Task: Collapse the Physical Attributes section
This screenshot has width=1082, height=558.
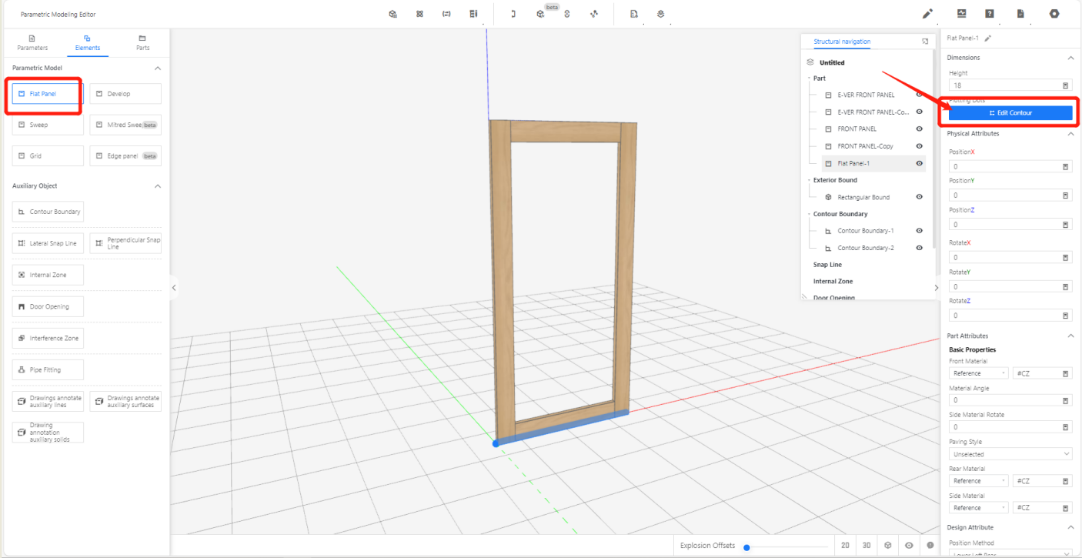Action: click(1071, 133)
